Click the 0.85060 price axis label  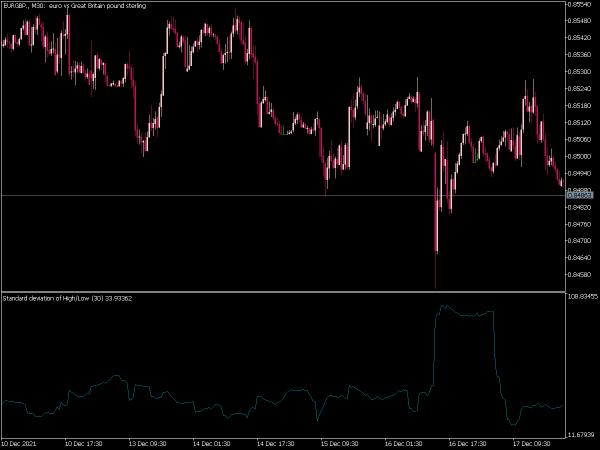[579, 139]
